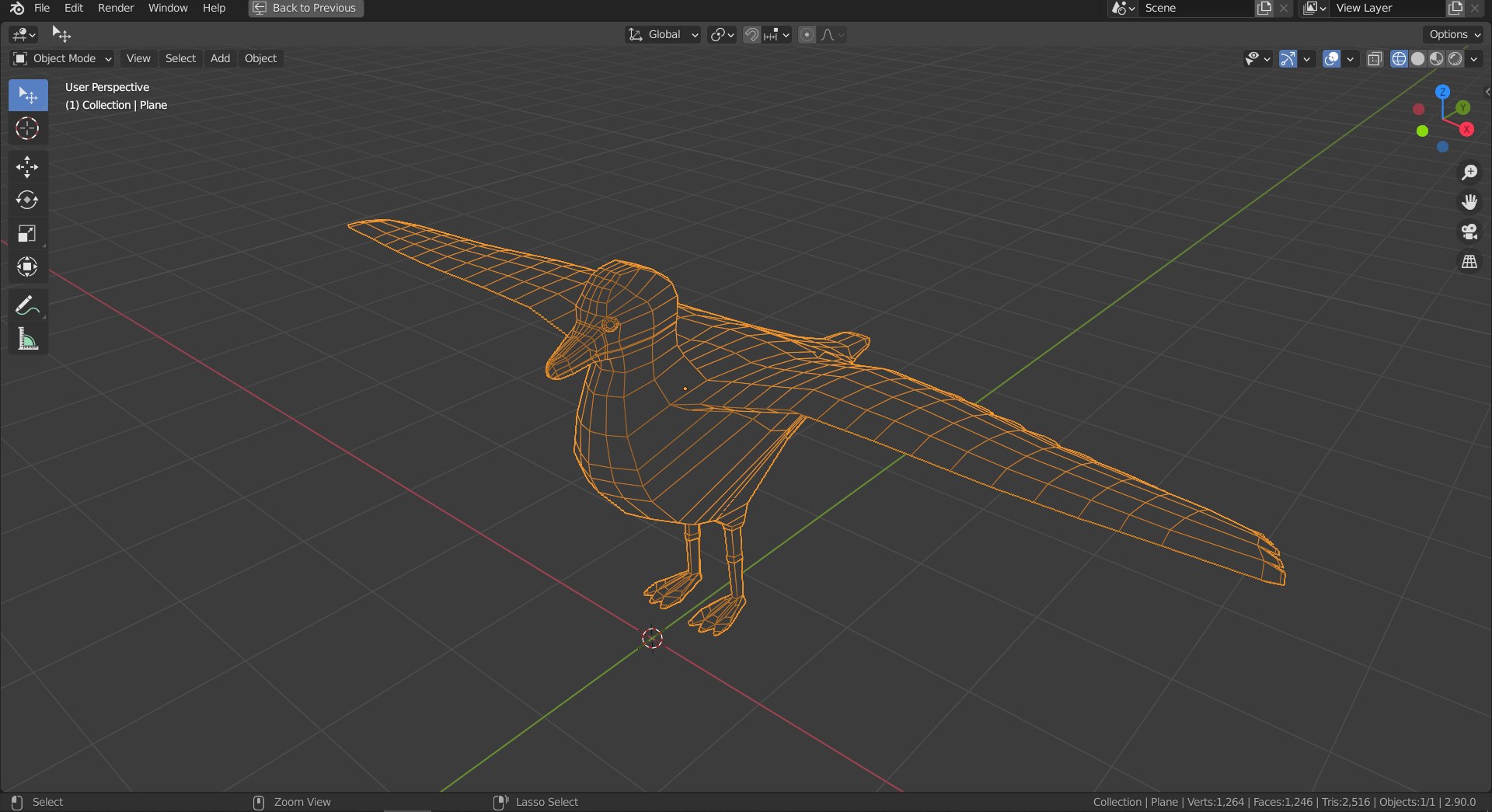The width and height of the screenshot is (1492, 812).
Task: Toggle proportional editing
Action: coord(807,34)
